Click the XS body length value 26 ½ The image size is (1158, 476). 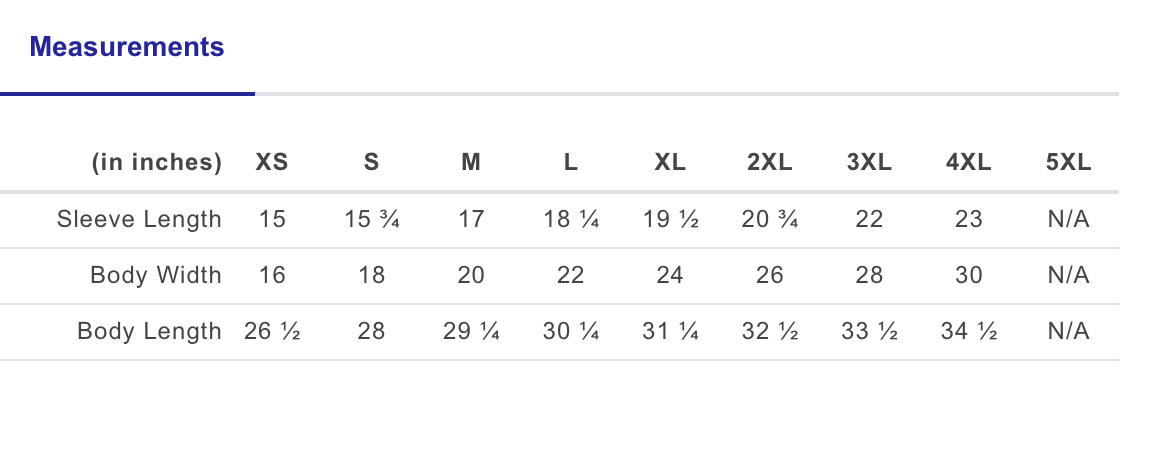[272, 331]
